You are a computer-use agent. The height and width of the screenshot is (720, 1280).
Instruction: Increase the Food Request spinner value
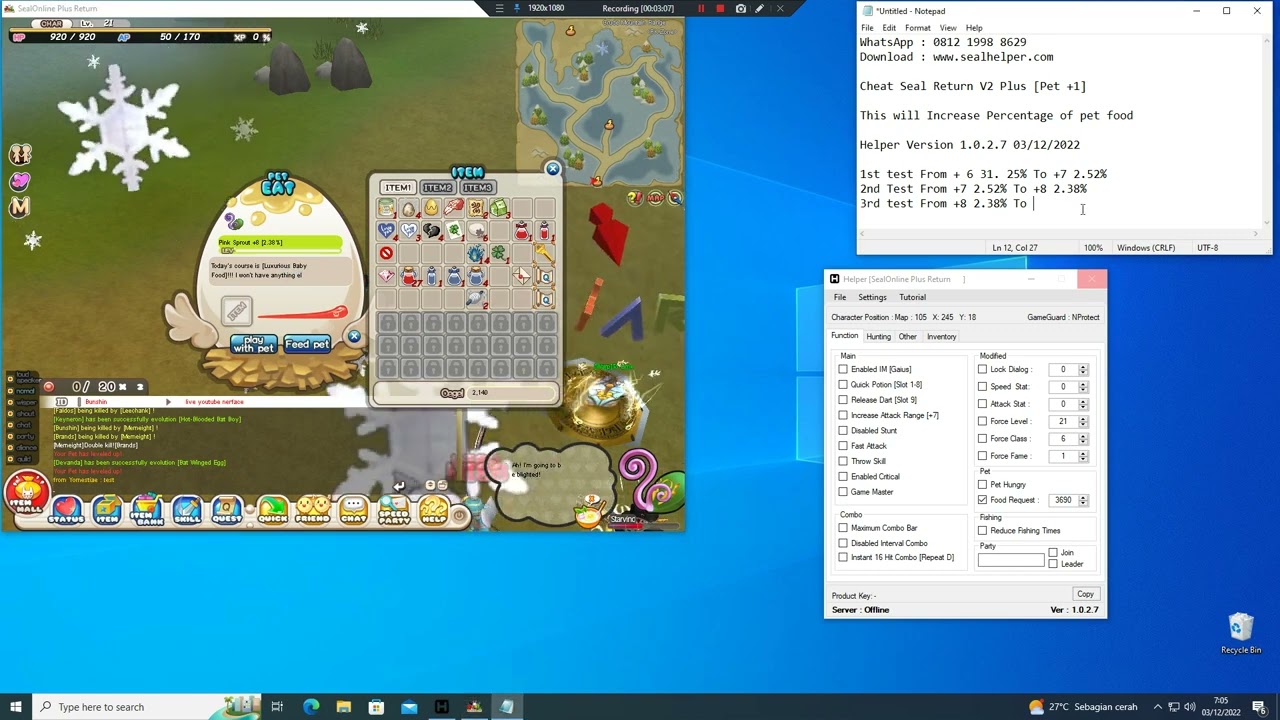coord(1083,497)
